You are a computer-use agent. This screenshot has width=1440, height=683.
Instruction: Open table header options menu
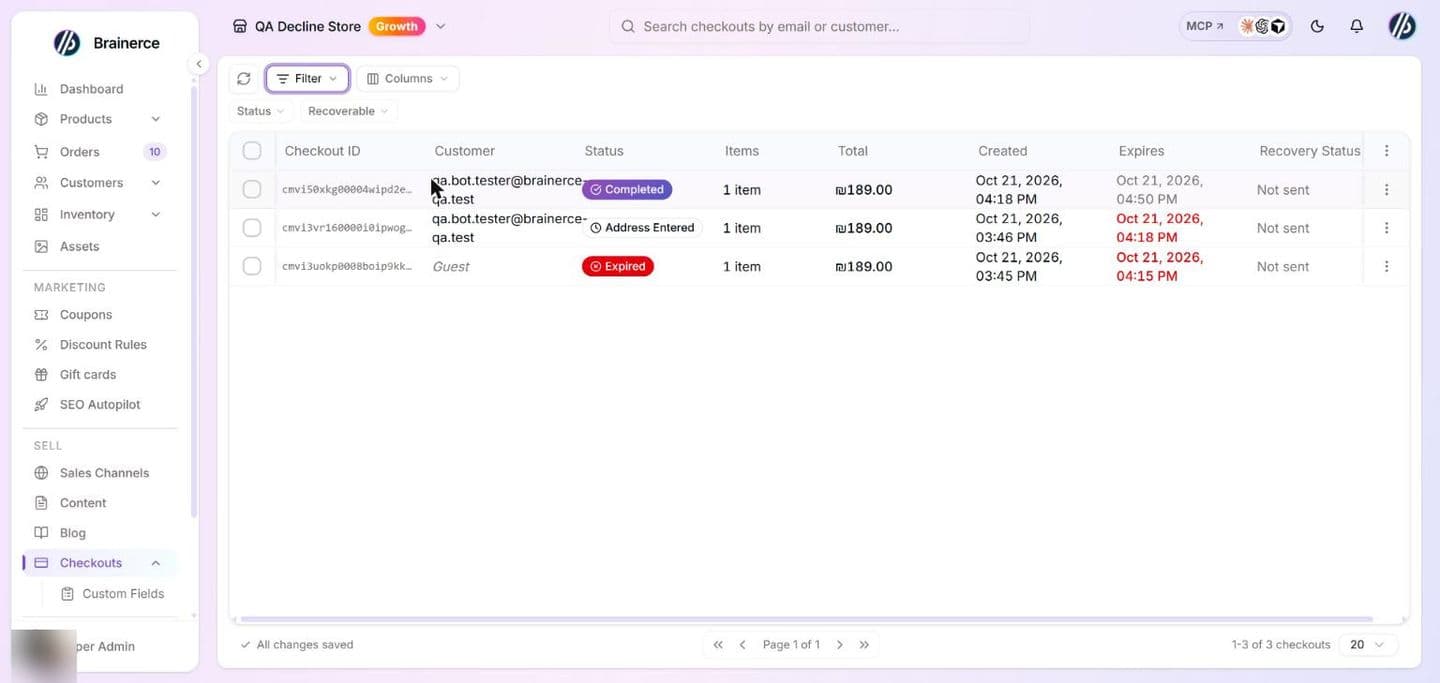point(1386,151)
